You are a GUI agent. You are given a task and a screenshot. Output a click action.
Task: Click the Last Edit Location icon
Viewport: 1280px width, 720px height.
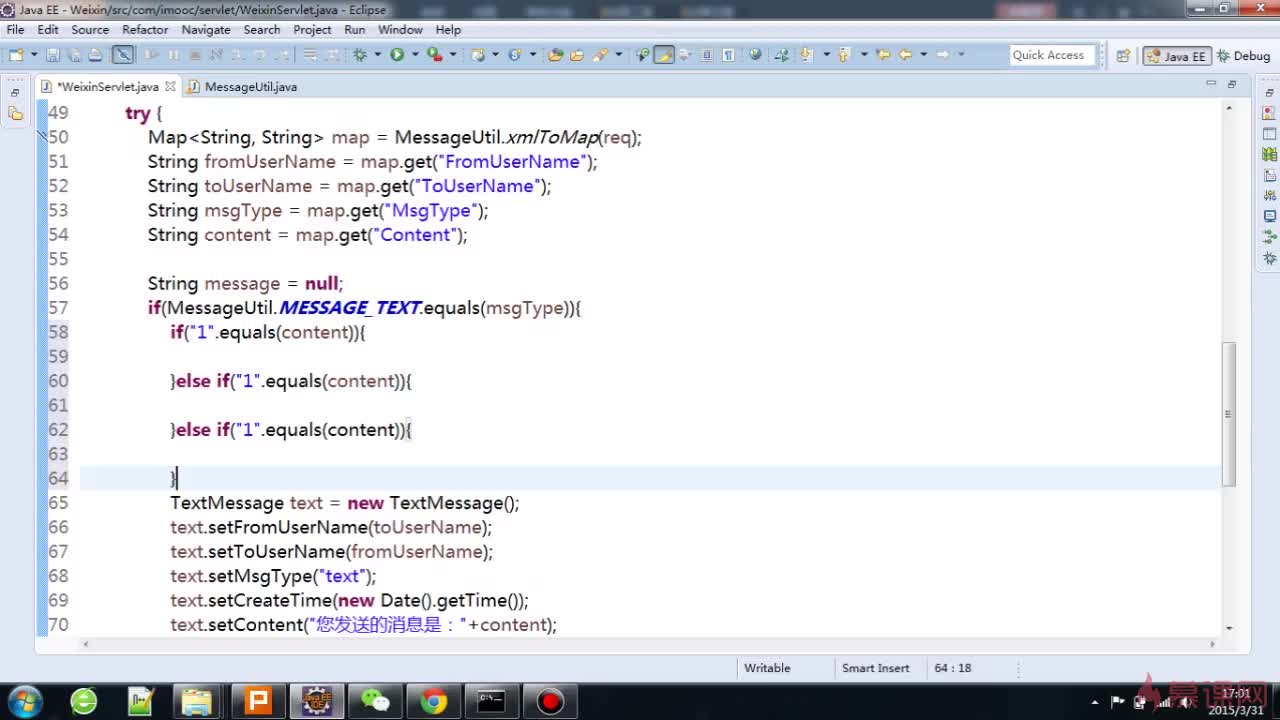tap(883, 55)
